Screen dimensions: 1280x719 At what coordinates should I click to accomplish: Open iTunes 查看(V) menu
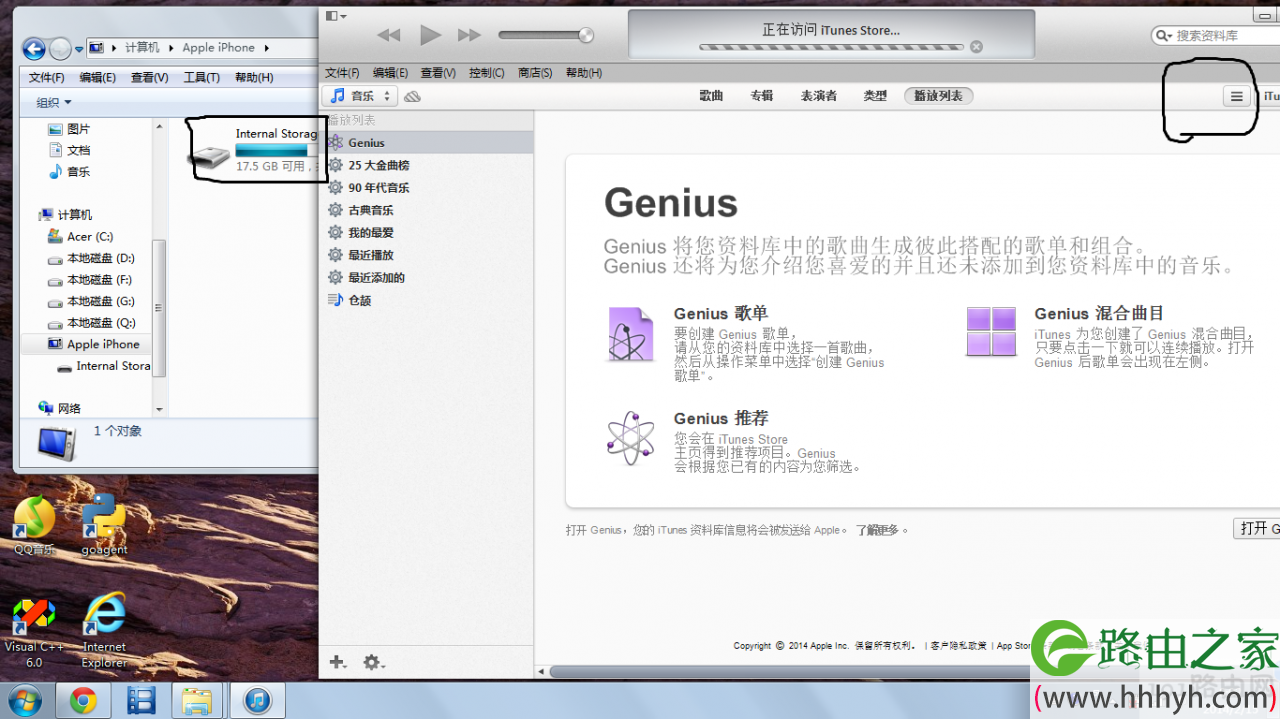438,73
